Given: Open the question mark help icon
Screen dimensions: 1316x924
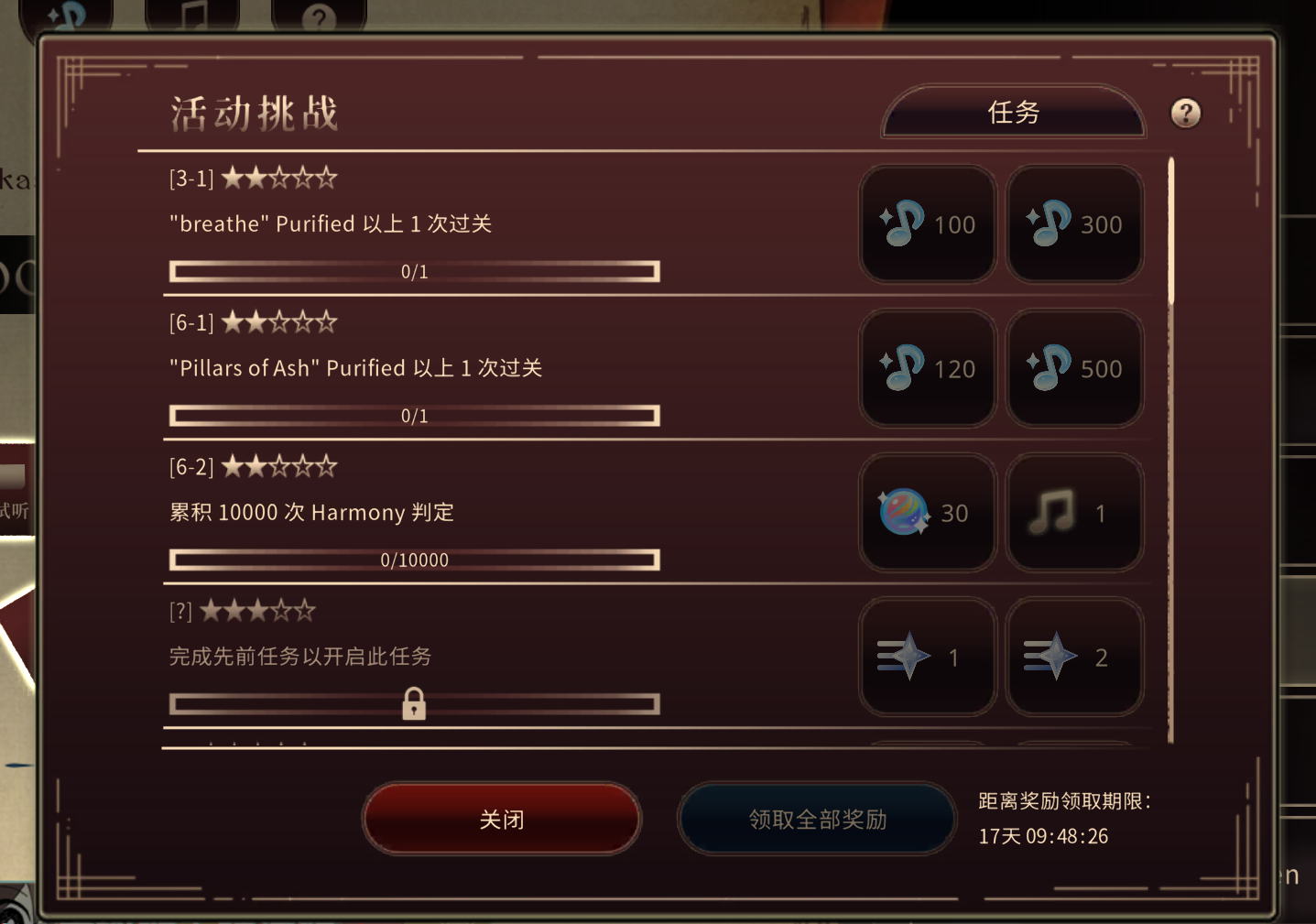Looking at the screenshot, I should (x=1186, y=113).
